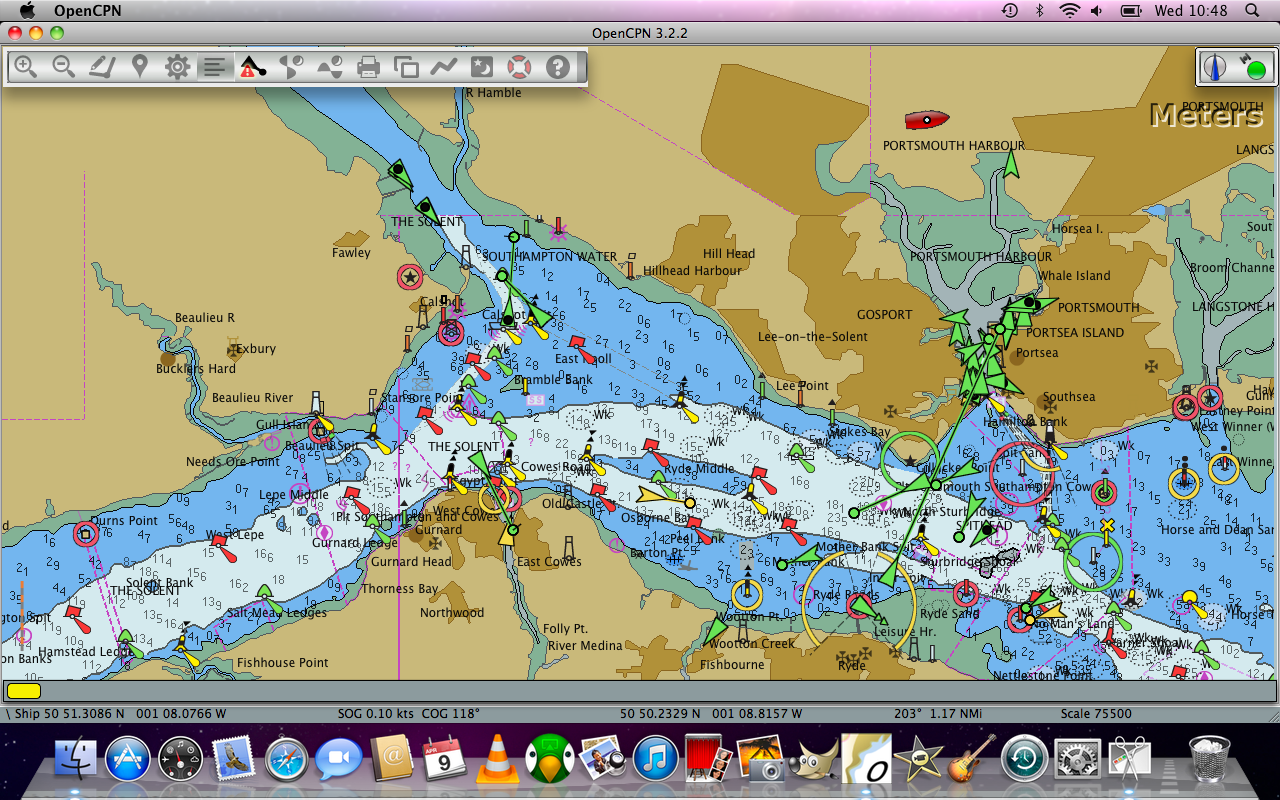Open OpenCPN help with the question mark
This screenshot has height=800, width=1280.
pos(555,66)
